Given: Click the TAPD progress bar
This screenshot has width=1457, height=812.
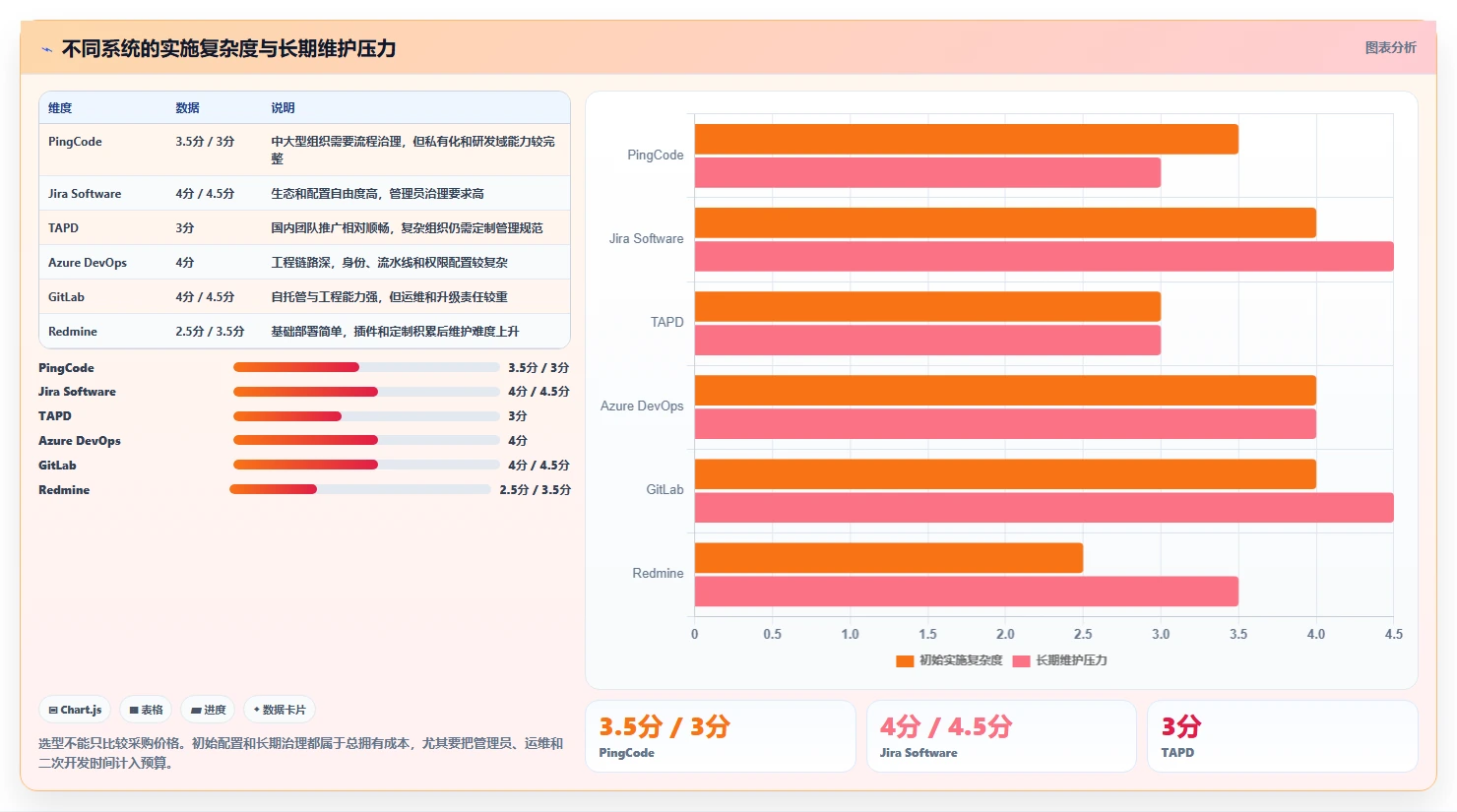Looking at the screenshot, I should (x=366, y=416).
